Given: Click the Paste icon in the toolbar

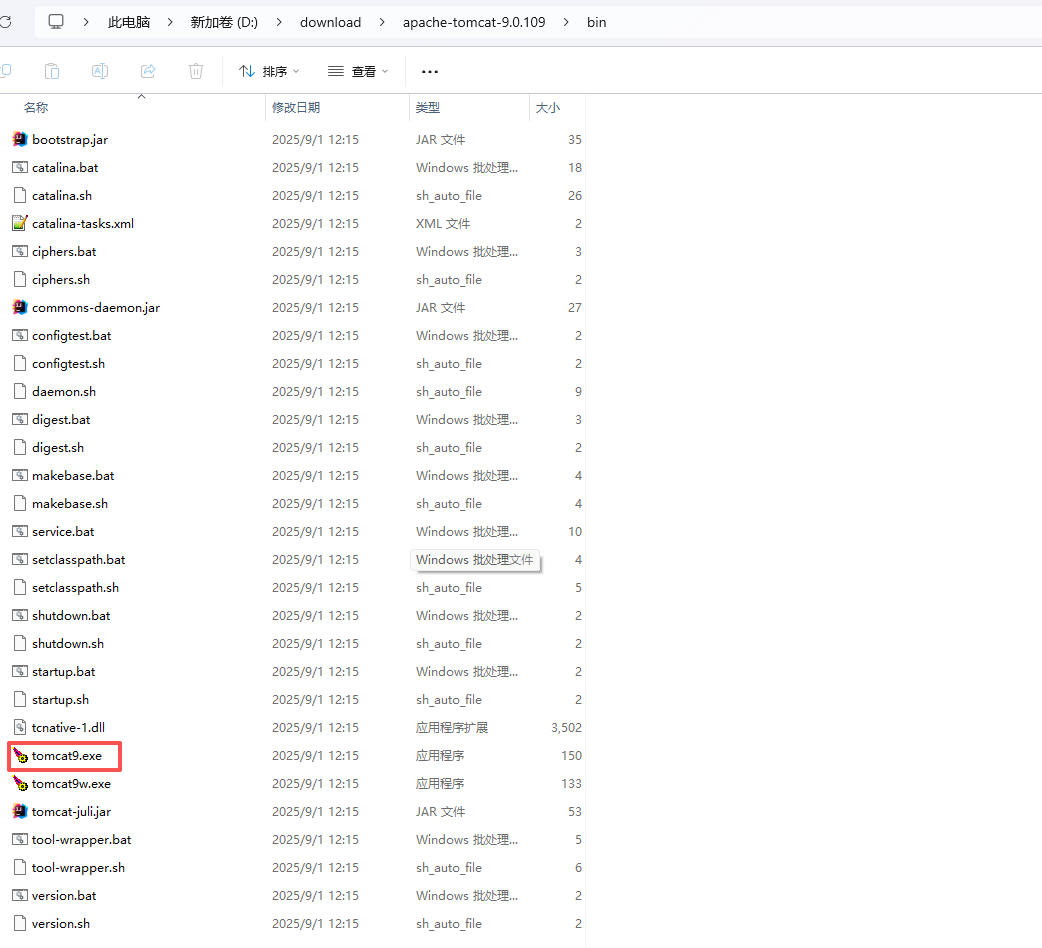Looking at the screenshot, I should 51,71.
